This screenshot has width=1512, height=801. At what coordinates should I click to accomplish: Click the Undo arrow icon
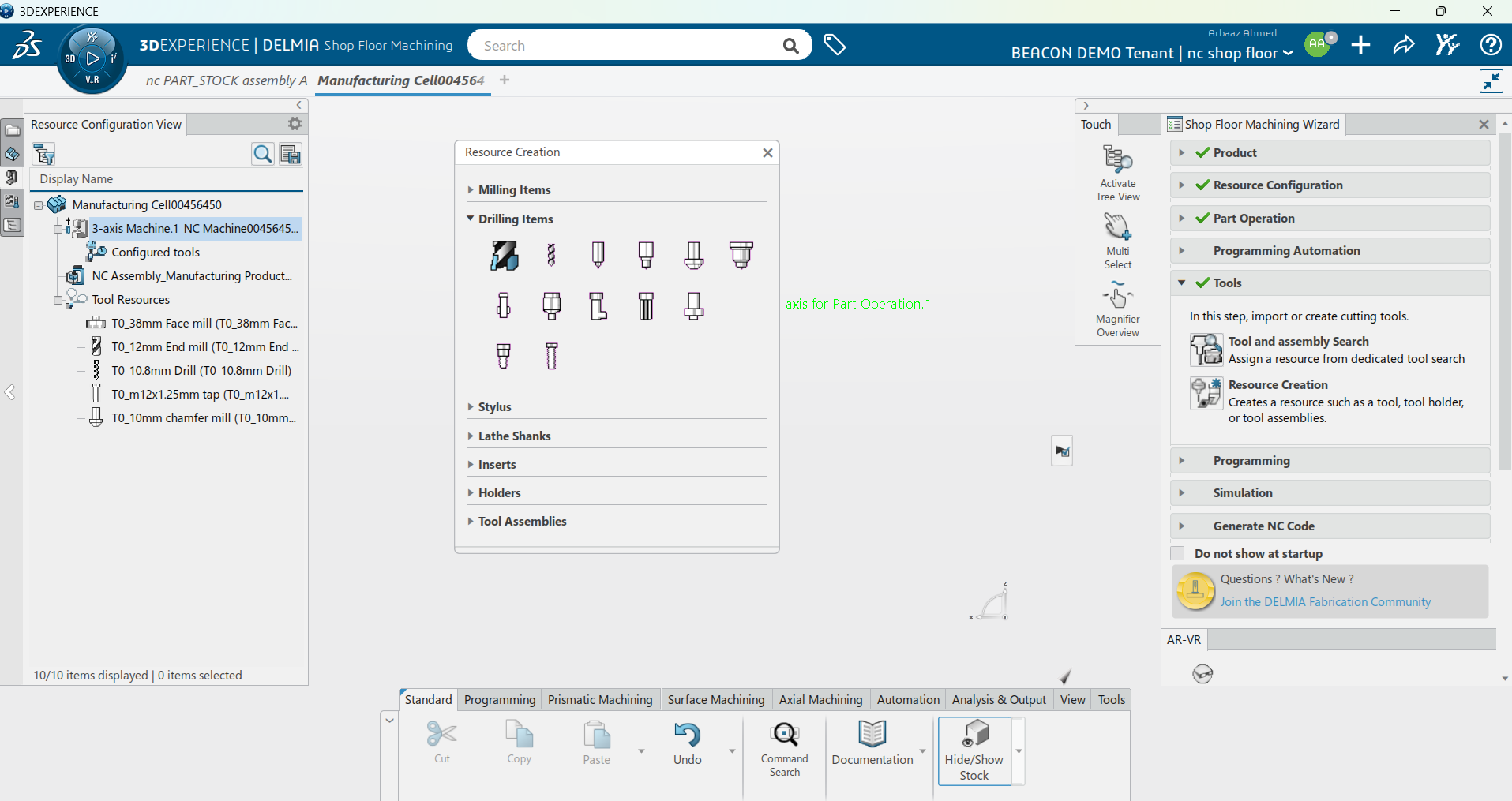(687, 734)
